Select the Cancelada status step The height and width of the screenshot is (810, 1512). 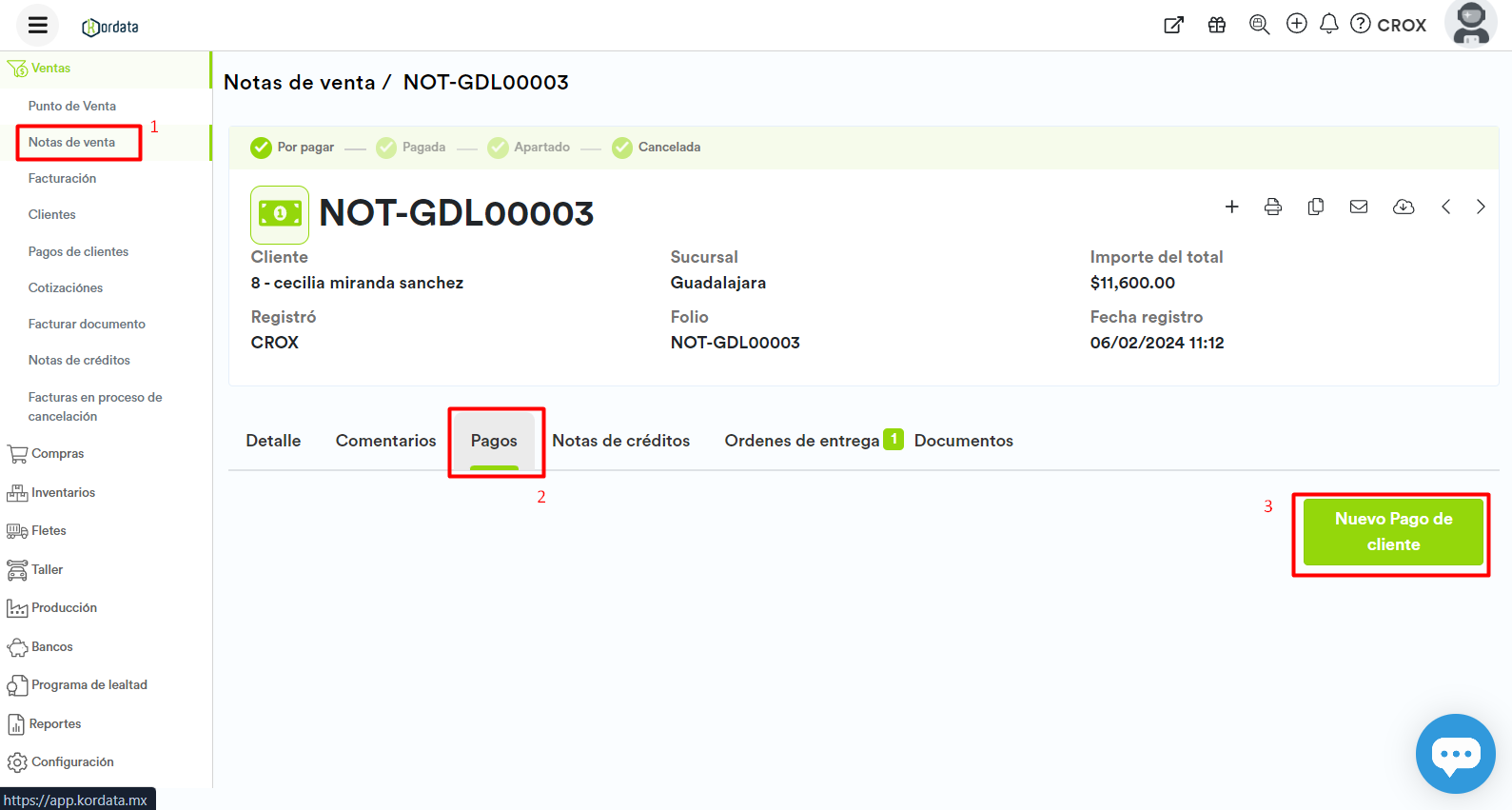point(657,148)
